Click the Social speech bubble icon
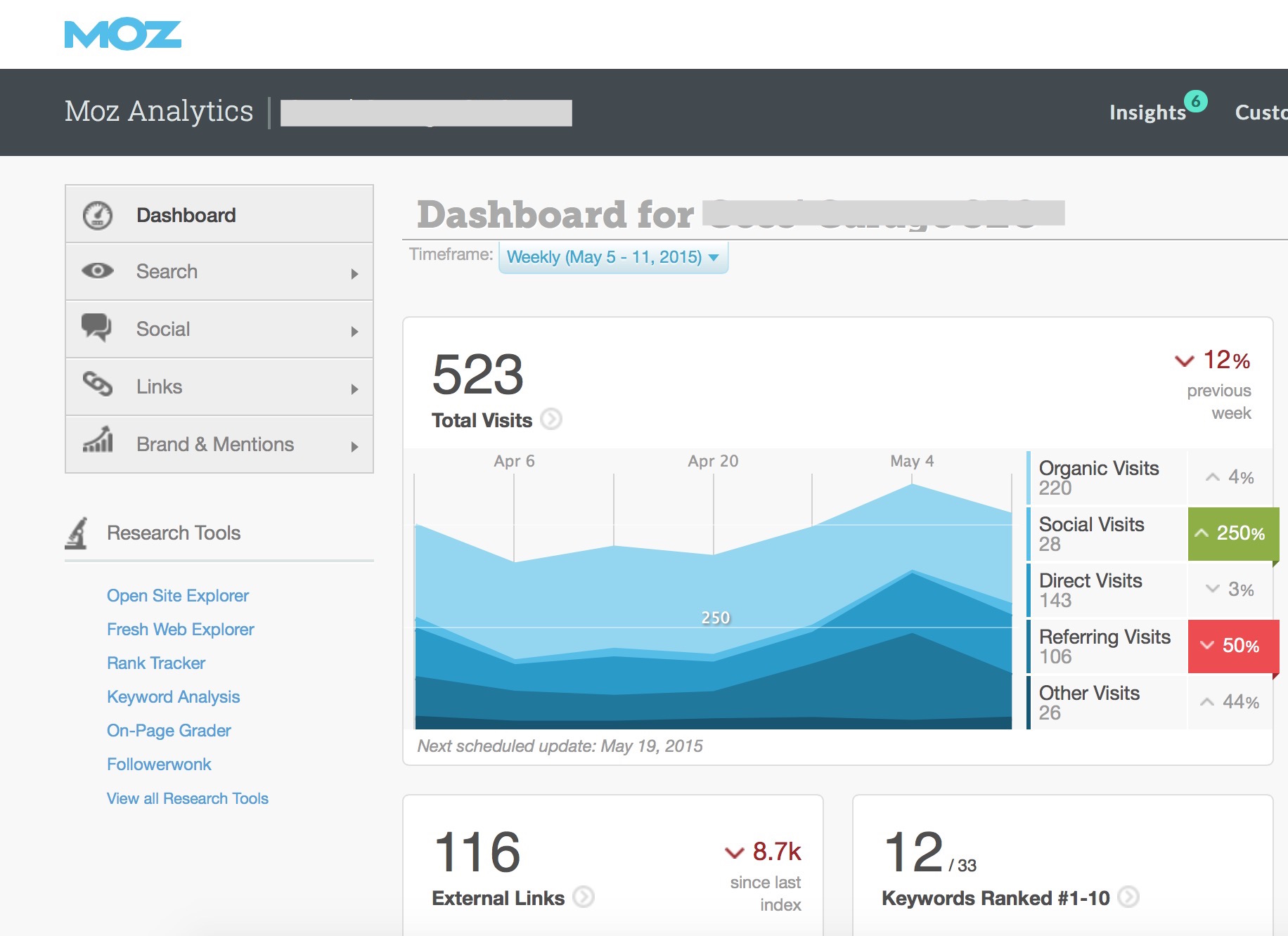Viewport: 1288px width, 936px height. point(97,327)
